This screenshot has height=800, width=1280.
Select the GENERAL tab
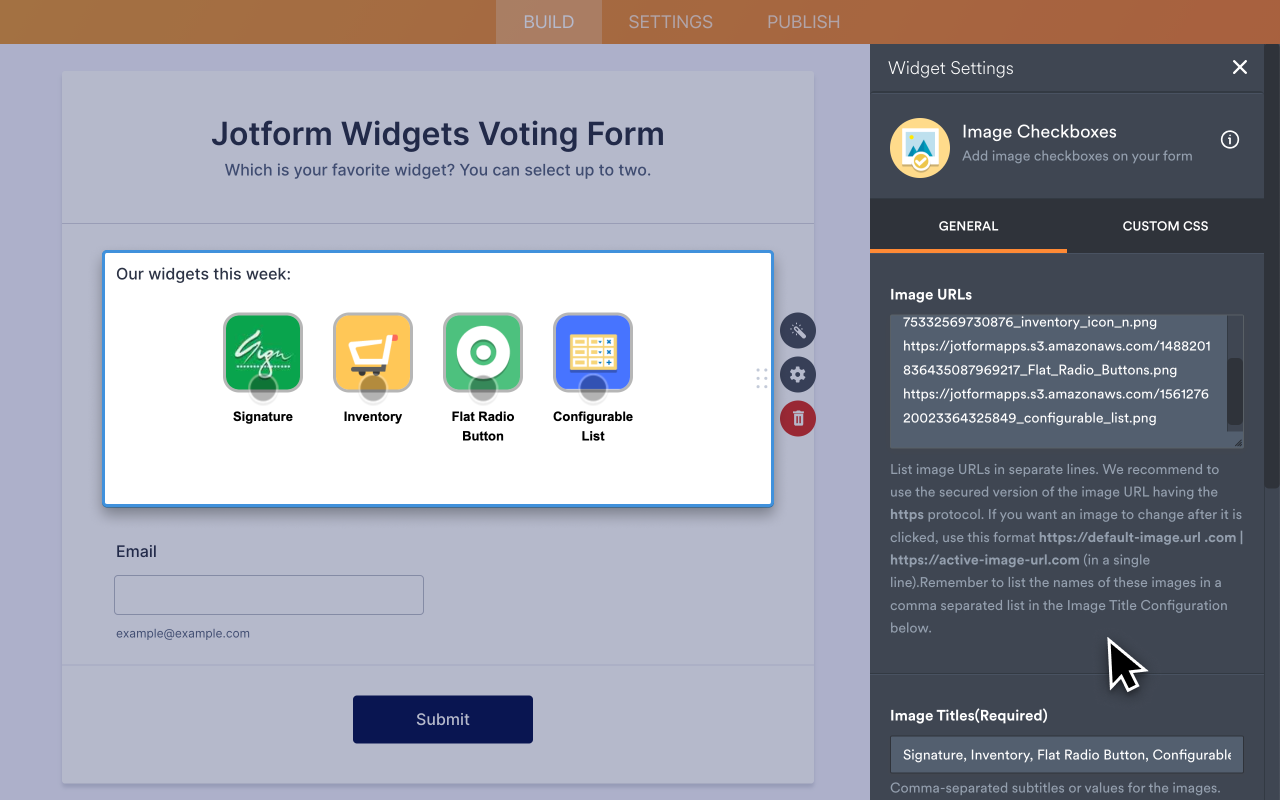coord(967,226)
